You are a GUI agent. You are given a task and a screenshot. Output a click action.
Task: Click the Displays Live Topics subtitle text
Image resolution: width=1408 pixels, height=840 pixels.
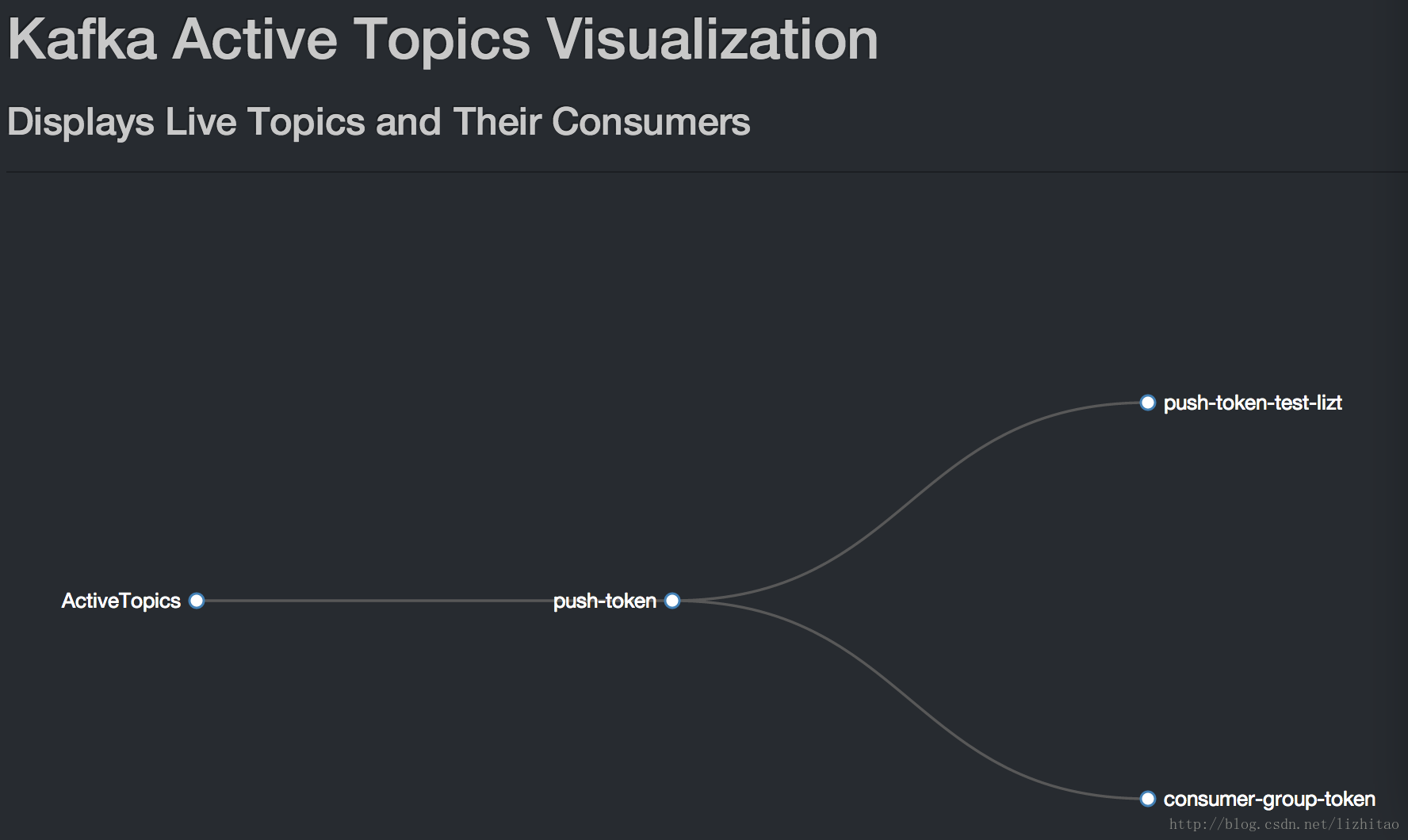pyautogui.click(x=378, y=122)
